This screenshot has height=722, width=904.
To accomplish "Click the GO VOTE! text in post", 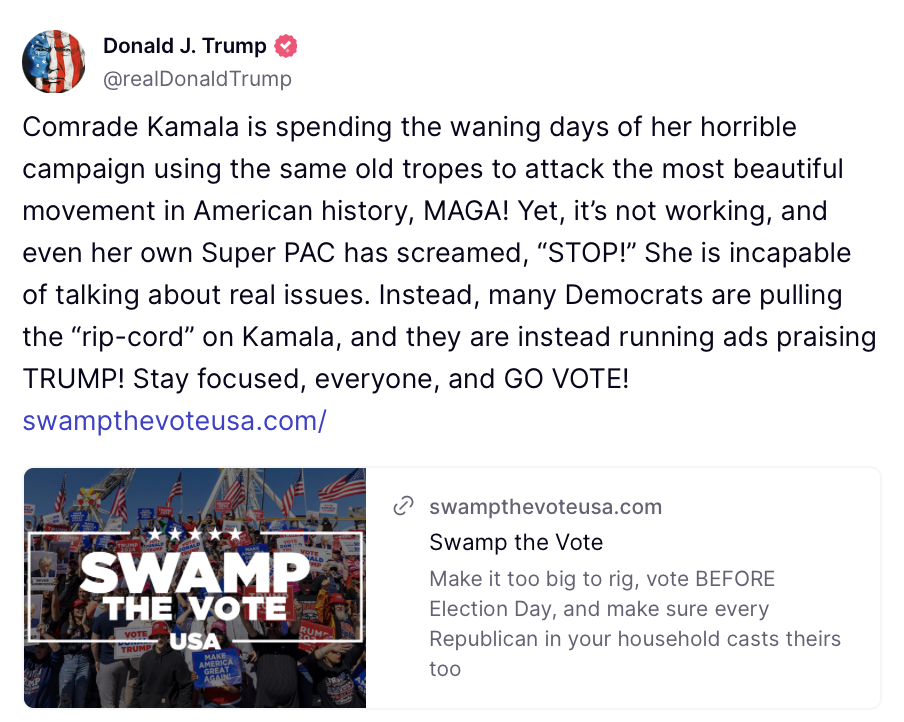I will pos(566,379).
